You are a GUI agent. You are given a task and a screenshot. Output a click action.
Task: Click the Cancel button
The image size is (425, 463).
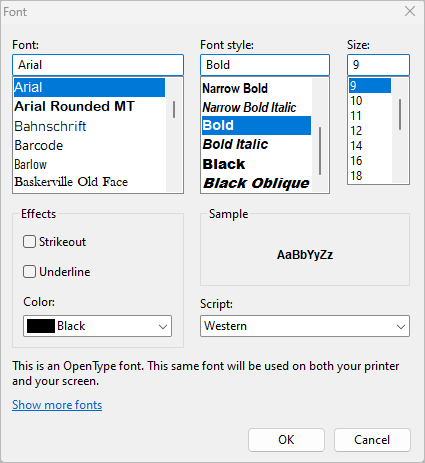click(x=372, y=440)
